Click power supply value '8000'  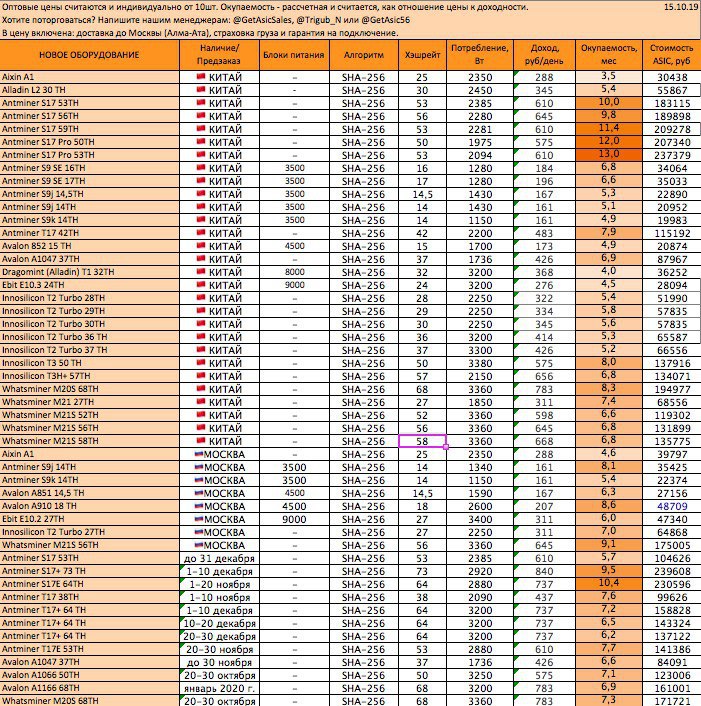(x=294, y=272)
